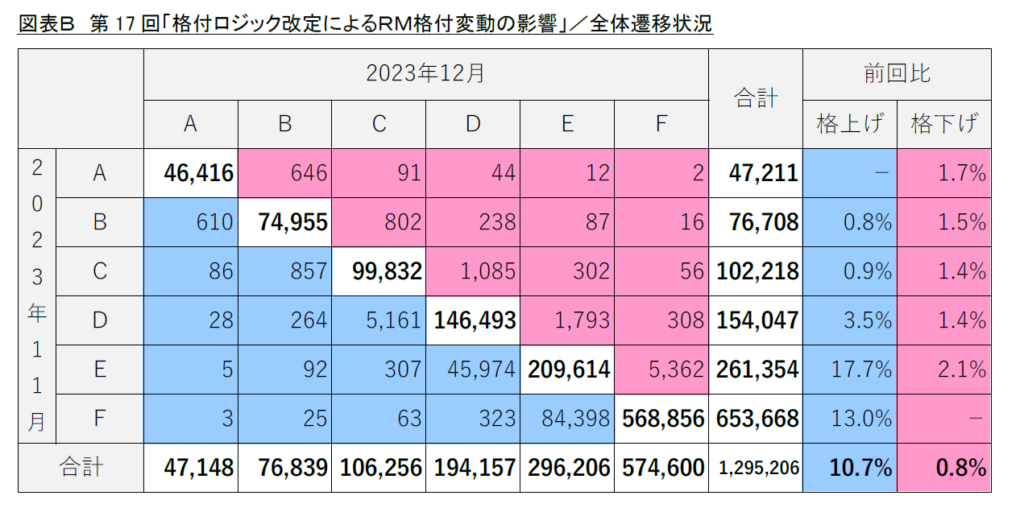The height and width of the screenshot is (508, 1024).
Task: Click the cell showing 46,416
Action: click(x=191, y=173)
